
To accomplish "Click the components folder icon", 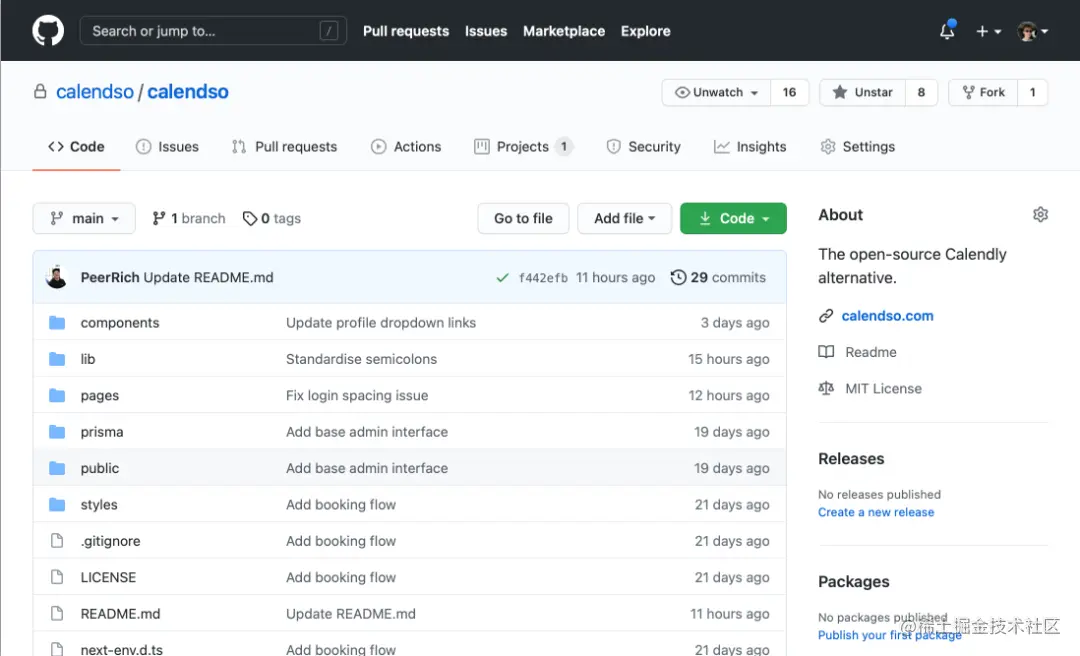I will click(x=57, y=322).
